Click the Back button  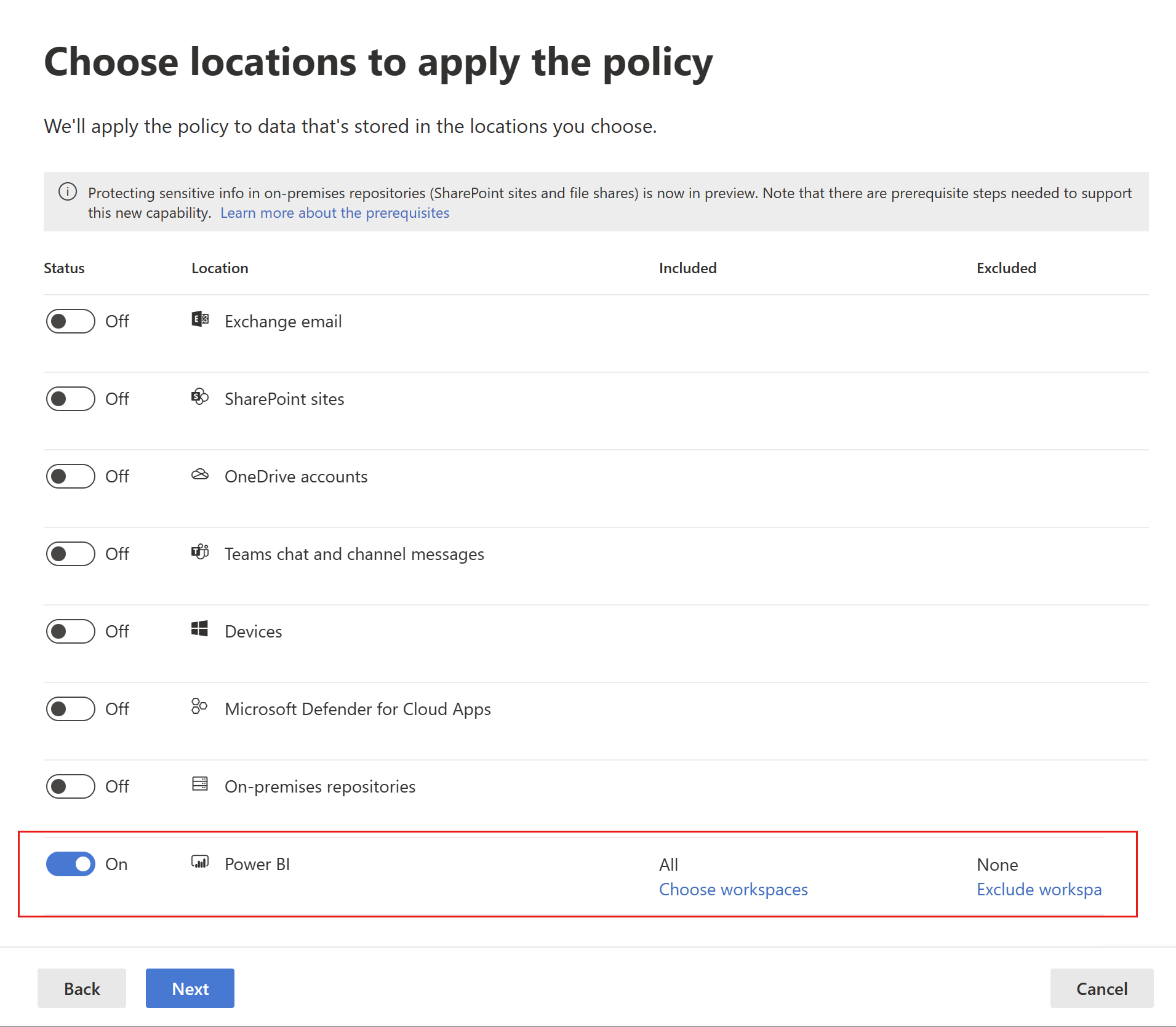coord(82,988)
